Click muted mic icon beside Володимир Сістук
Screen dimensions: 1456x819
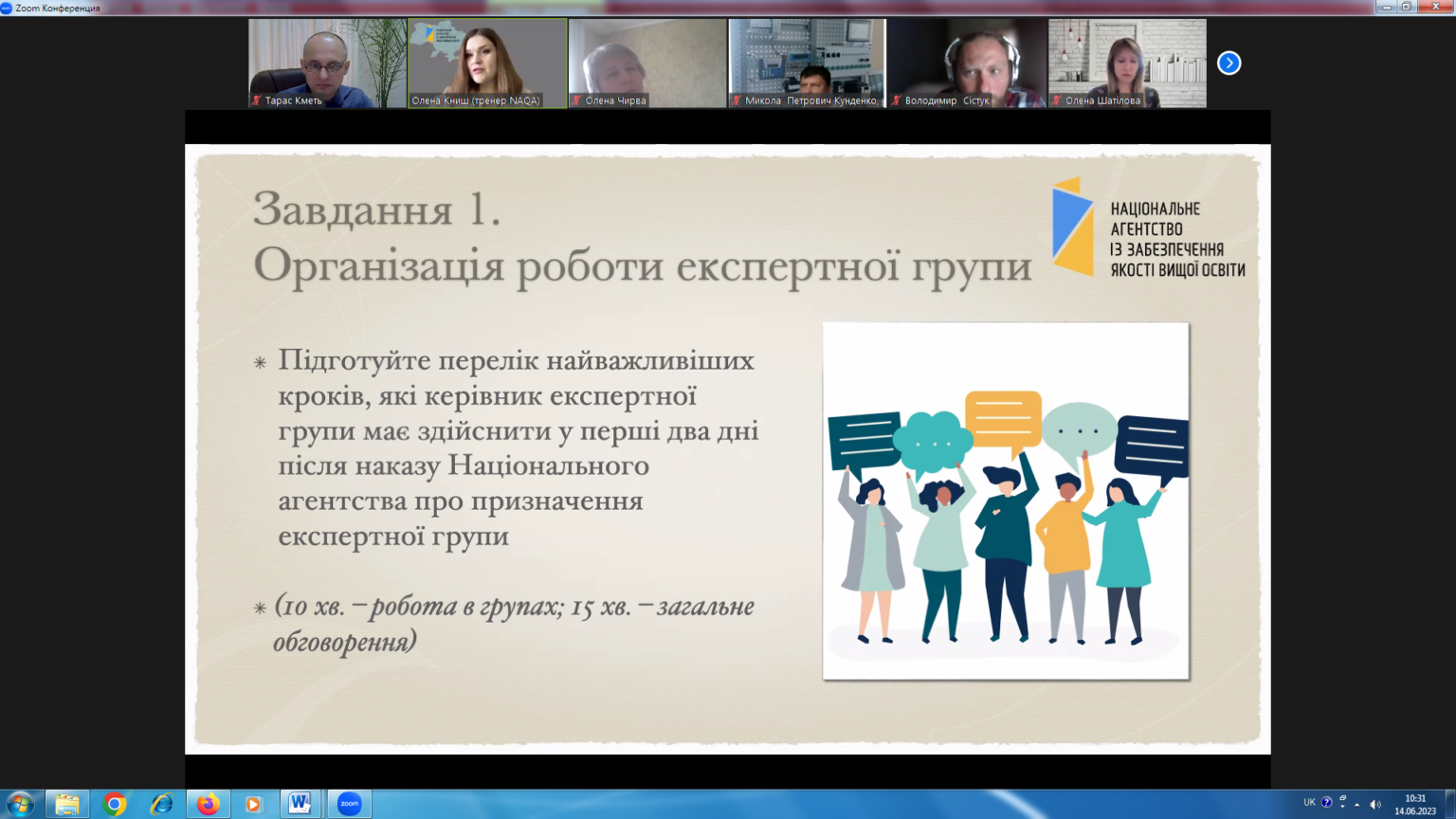point(896,100)
